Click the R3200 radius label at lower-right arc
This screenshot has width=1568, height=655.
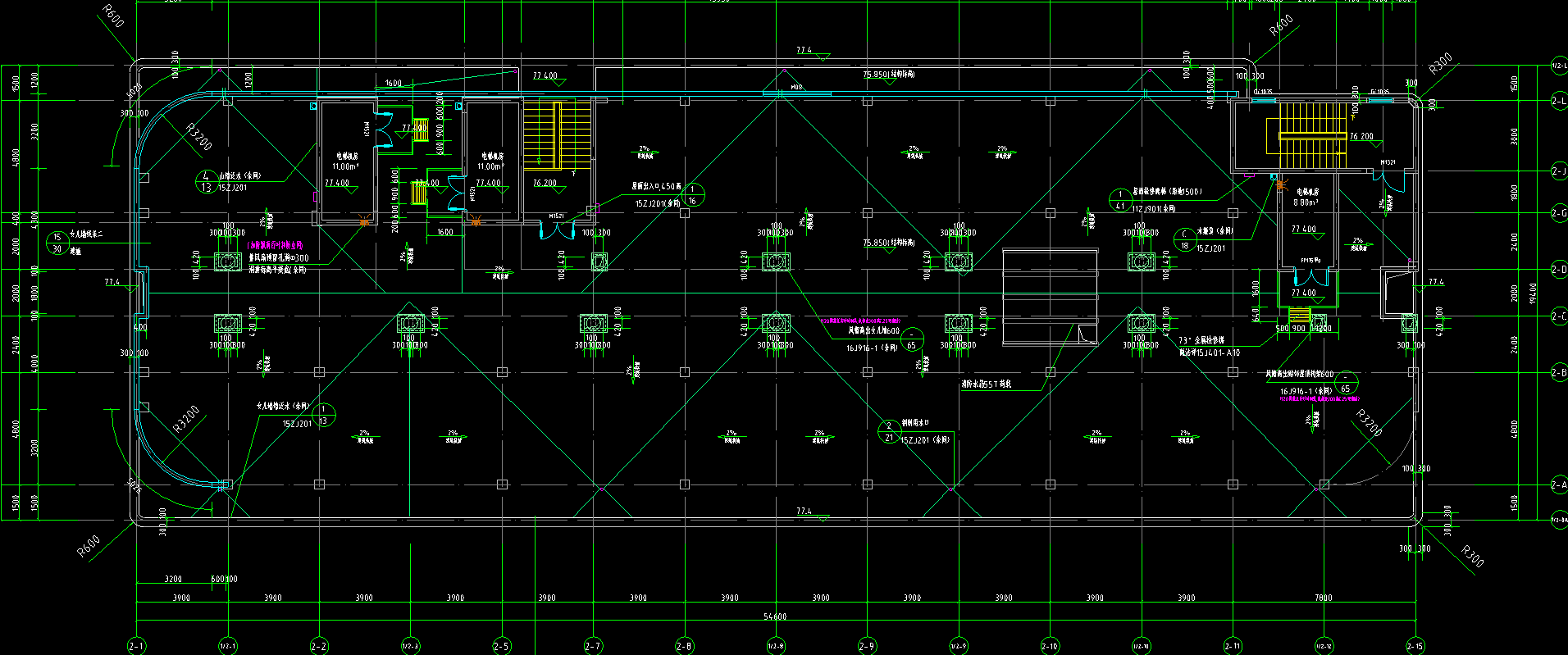(1369, 423)
